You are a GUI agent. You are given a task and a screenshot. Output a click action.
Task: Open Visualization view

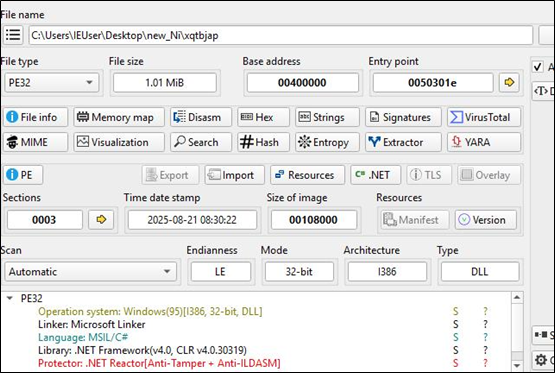coord(119,142)
